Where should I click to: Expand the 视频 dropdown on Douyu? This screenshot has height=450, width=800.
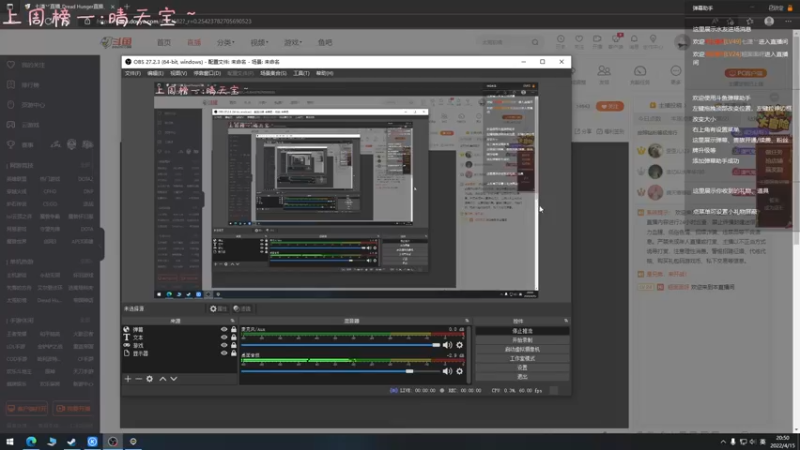[x=259, y=42]
